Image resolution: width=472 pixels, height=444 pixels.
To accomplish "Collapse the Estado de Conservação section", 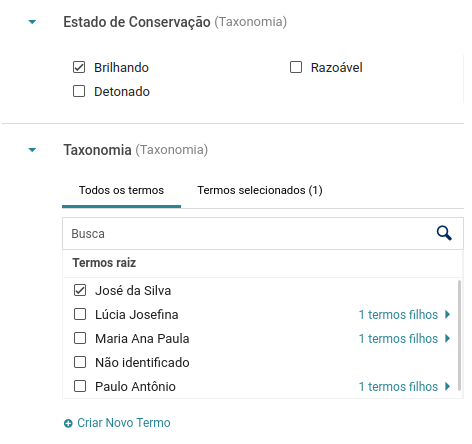I will pos(32,22).
